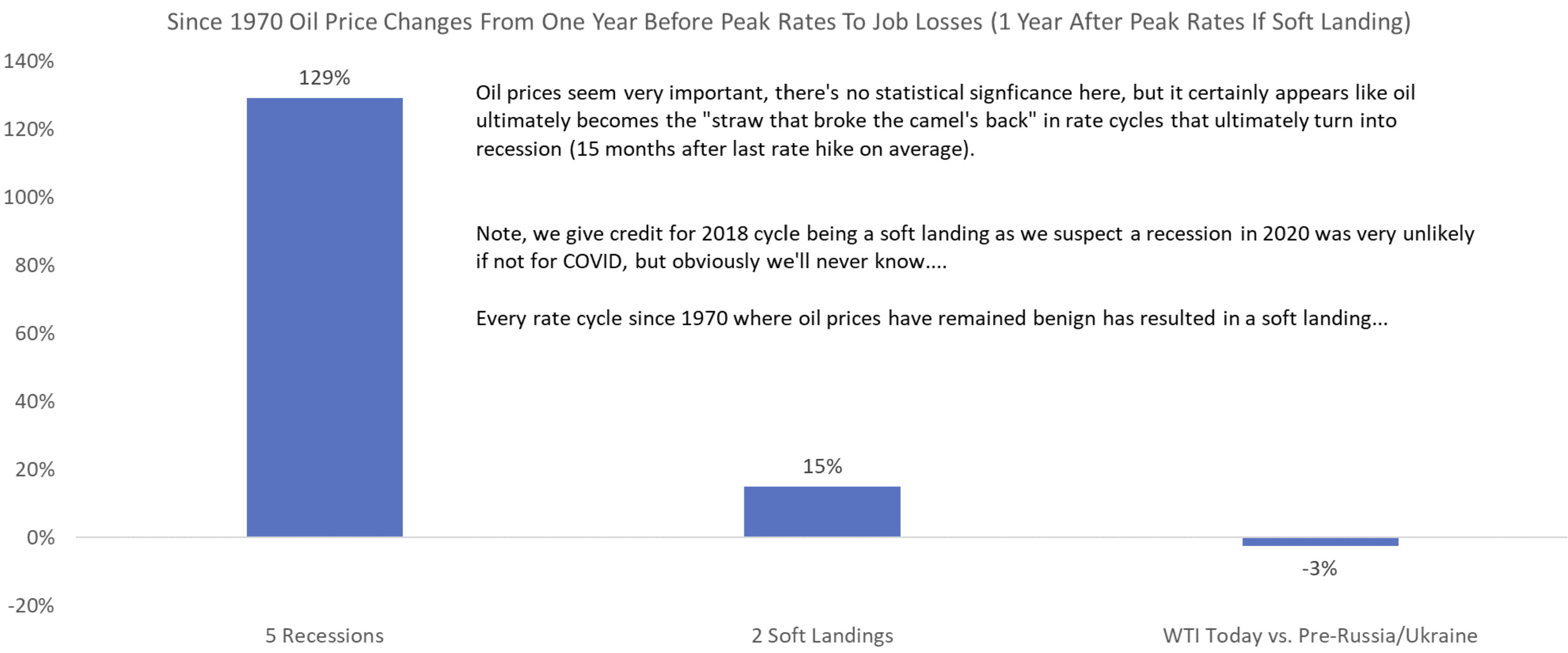The height and width of the screenshot is (653, 1568).
Task: Select the 100% y-axis tick label
Action: [x=29, y=197]
